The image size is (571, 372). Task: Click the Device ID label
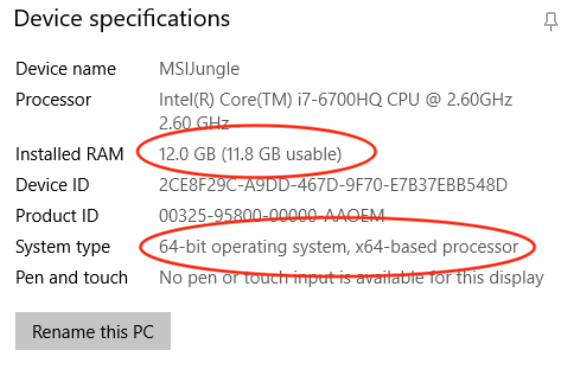pos(52,185)
